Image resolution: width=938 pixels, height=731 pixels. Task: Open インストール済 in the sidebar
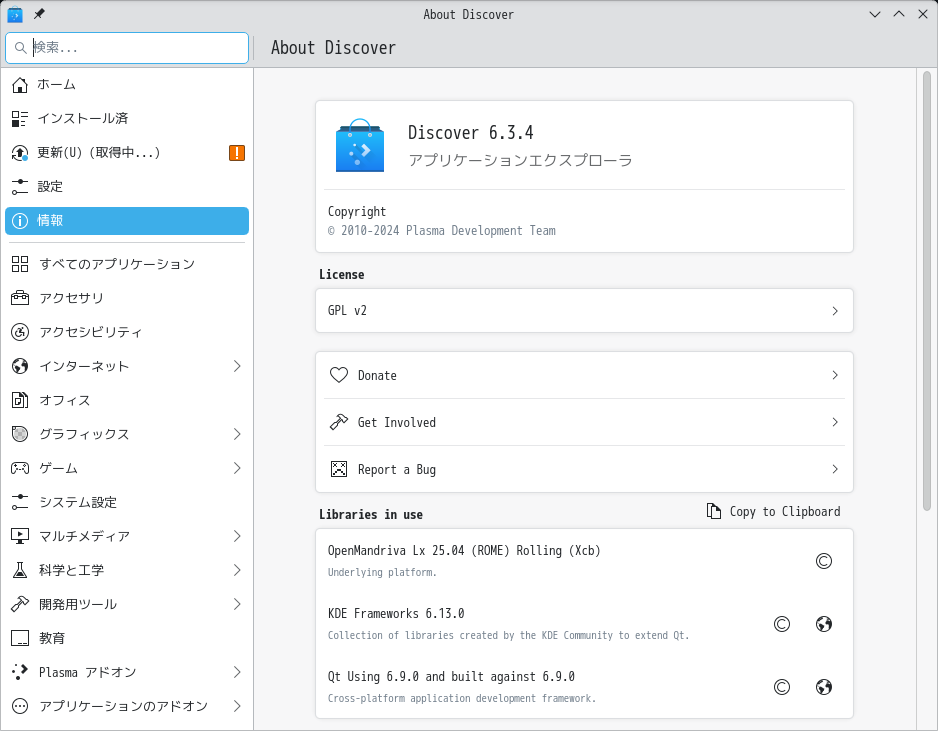coord(127,118)
